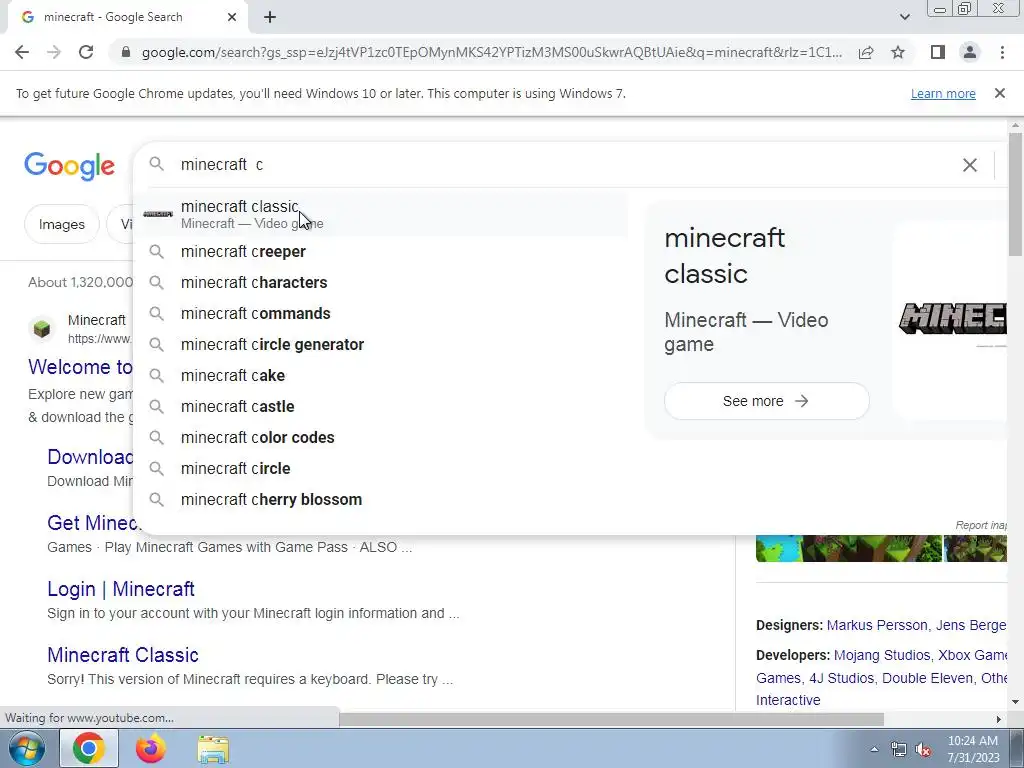Select the minecraft commands suggestion
Viewport: 1024px width, 768px height.
(381, 313)
